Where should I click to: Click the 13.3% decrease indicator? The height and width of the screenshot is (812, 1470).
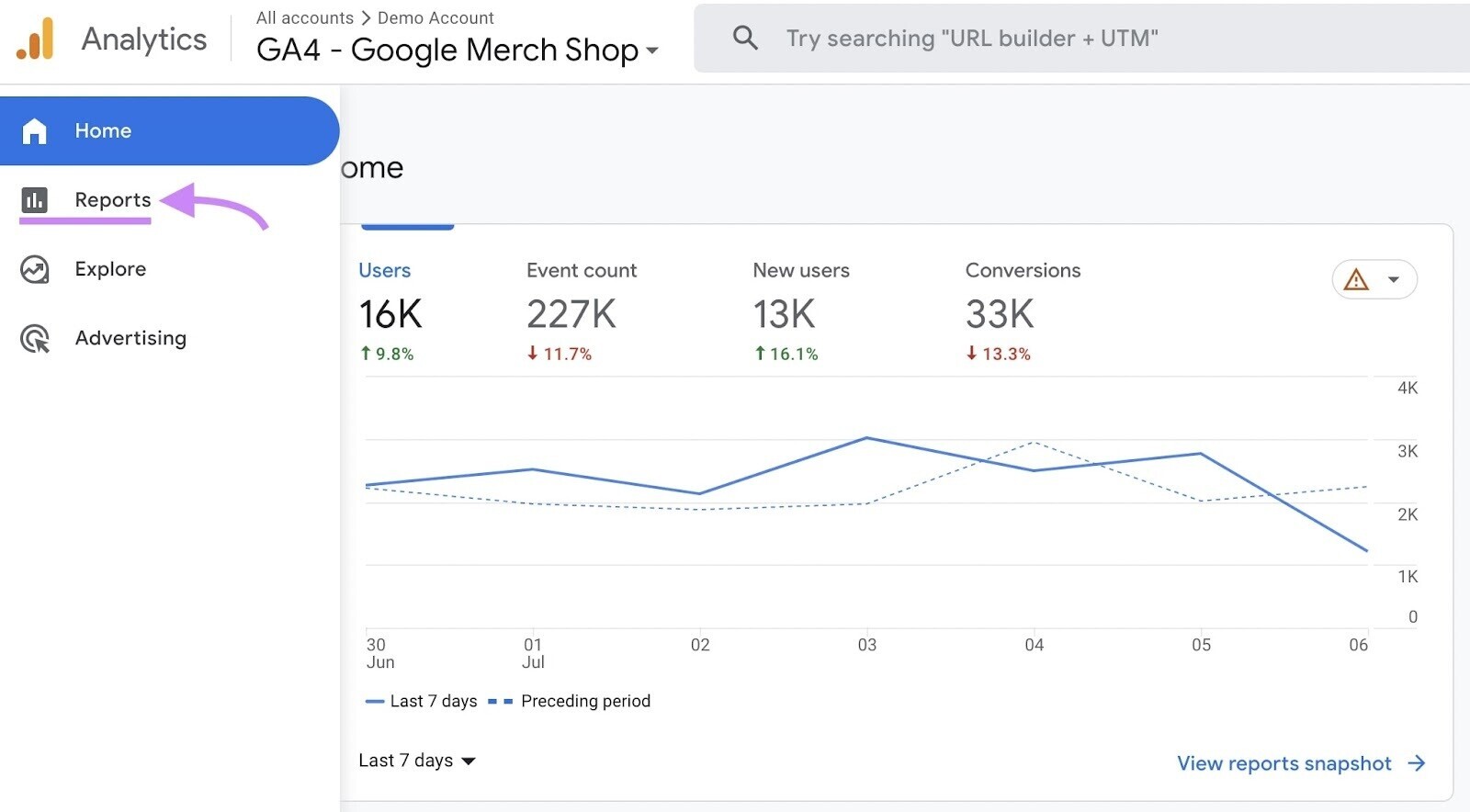pyautogui.click(x=999, y=354)
